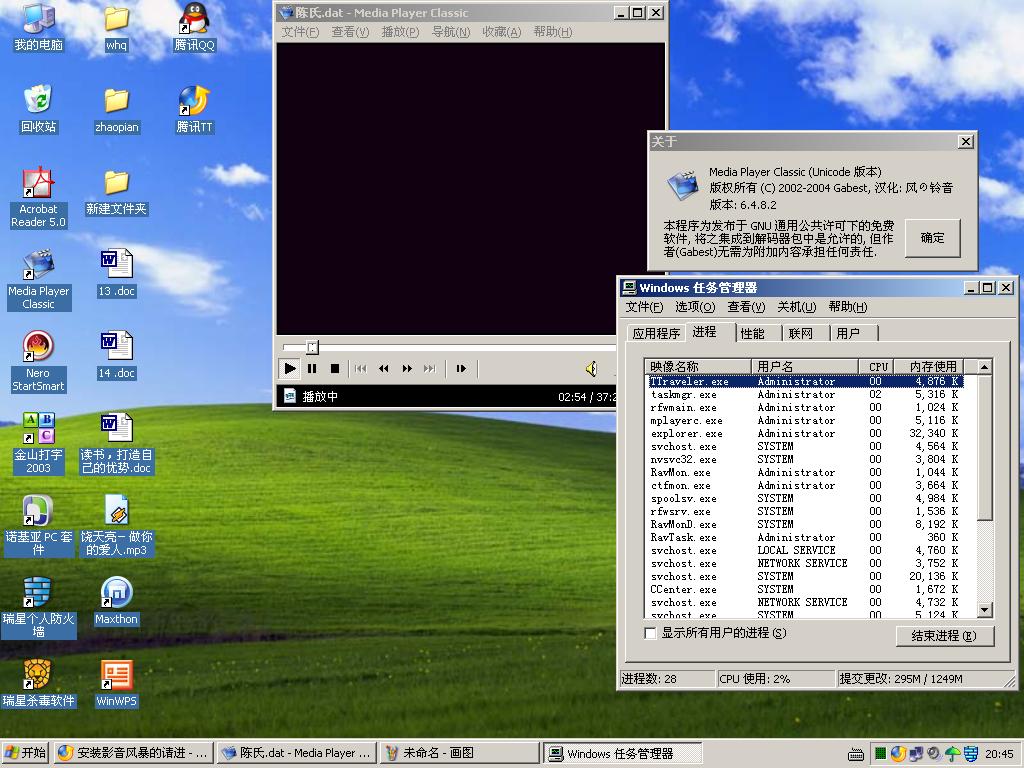
Task: Click the seek bar thumb in the player
Action: (x=312, y=347)
